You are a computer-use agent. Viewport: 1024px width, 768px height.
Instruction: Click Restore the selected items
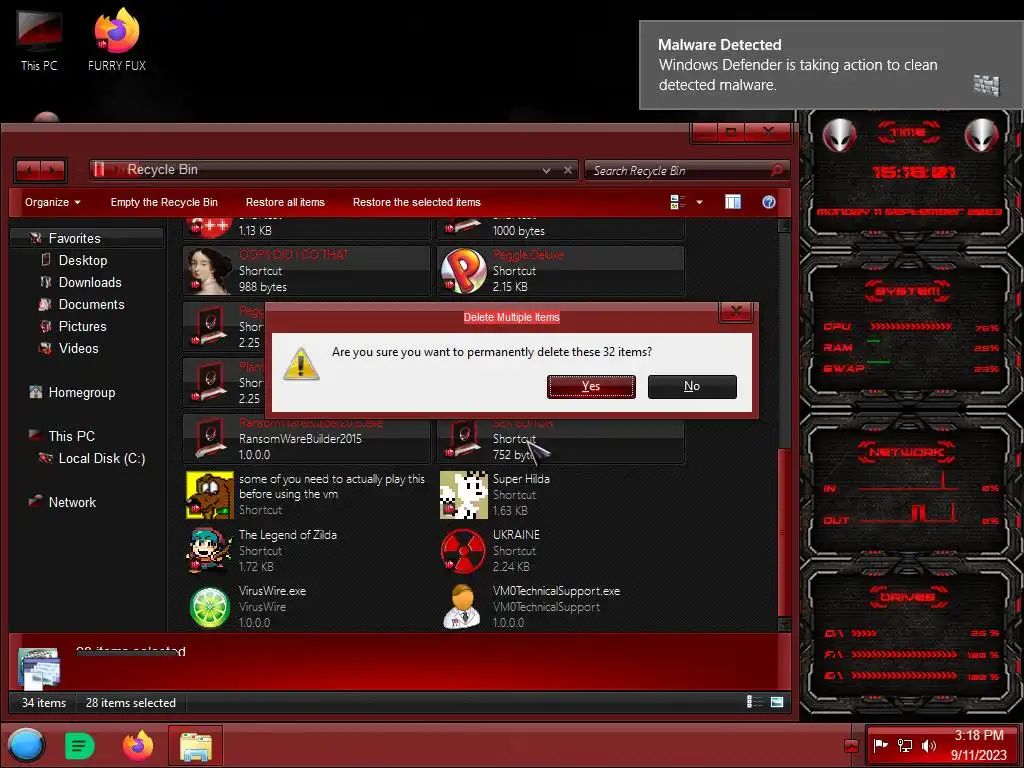pos(417,202)
